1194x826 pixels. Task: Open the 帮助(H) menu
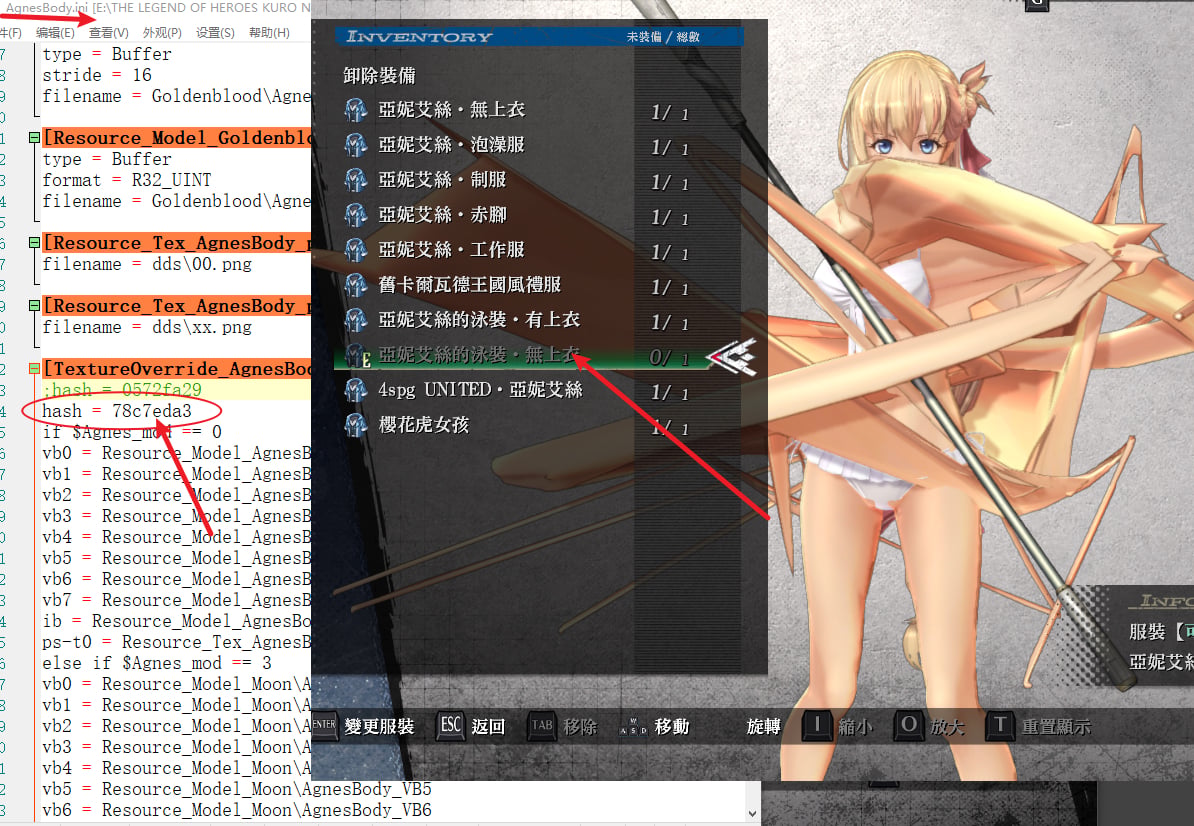click(x=269, y=33)
